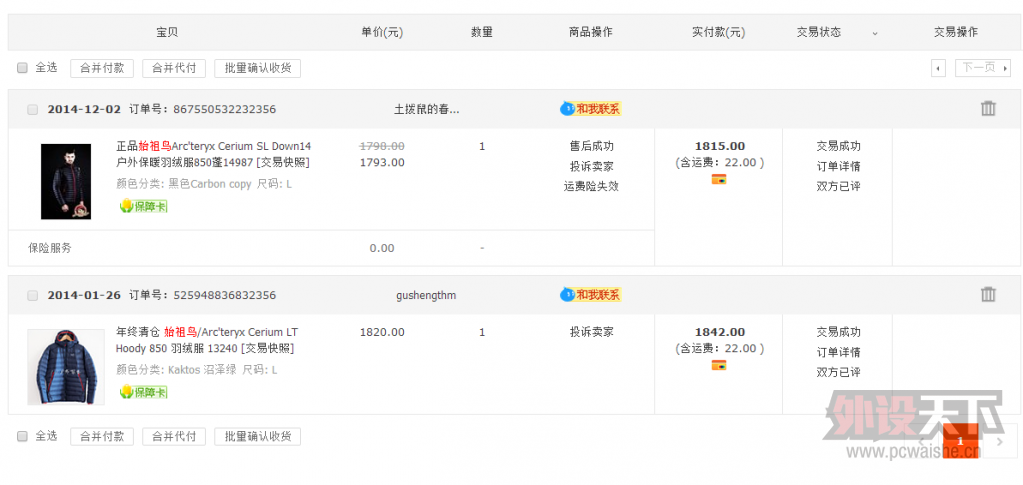Click the price 1793.00

coord(382,163)
